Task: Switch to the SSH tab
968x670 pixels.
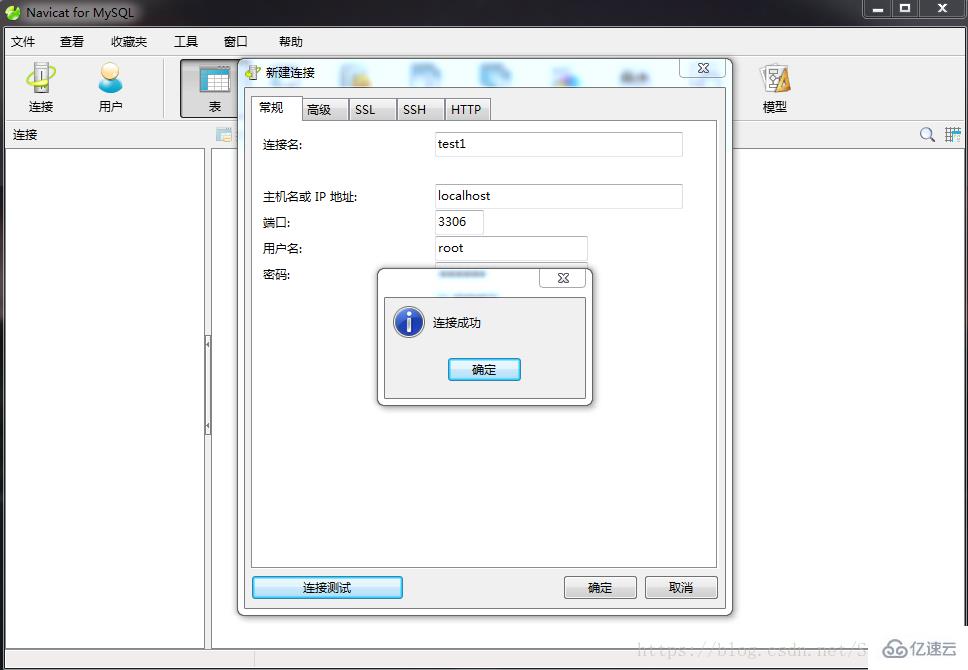Action: click(417, 109)
